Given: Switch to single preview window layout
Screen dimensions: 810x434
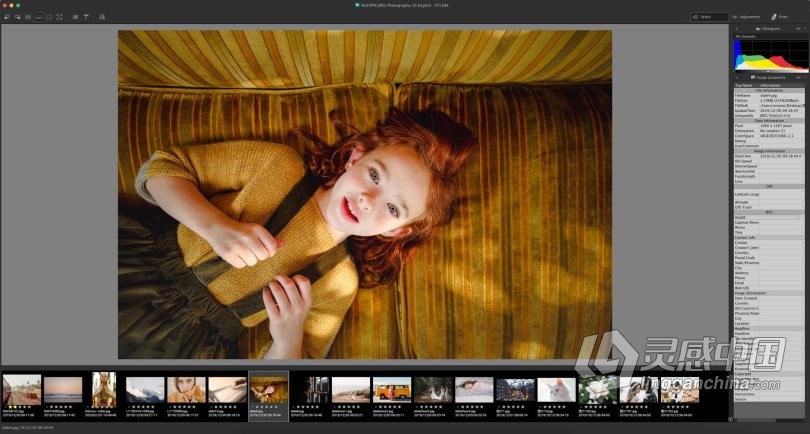Looking at the screenshot, I should click(49, 17).
